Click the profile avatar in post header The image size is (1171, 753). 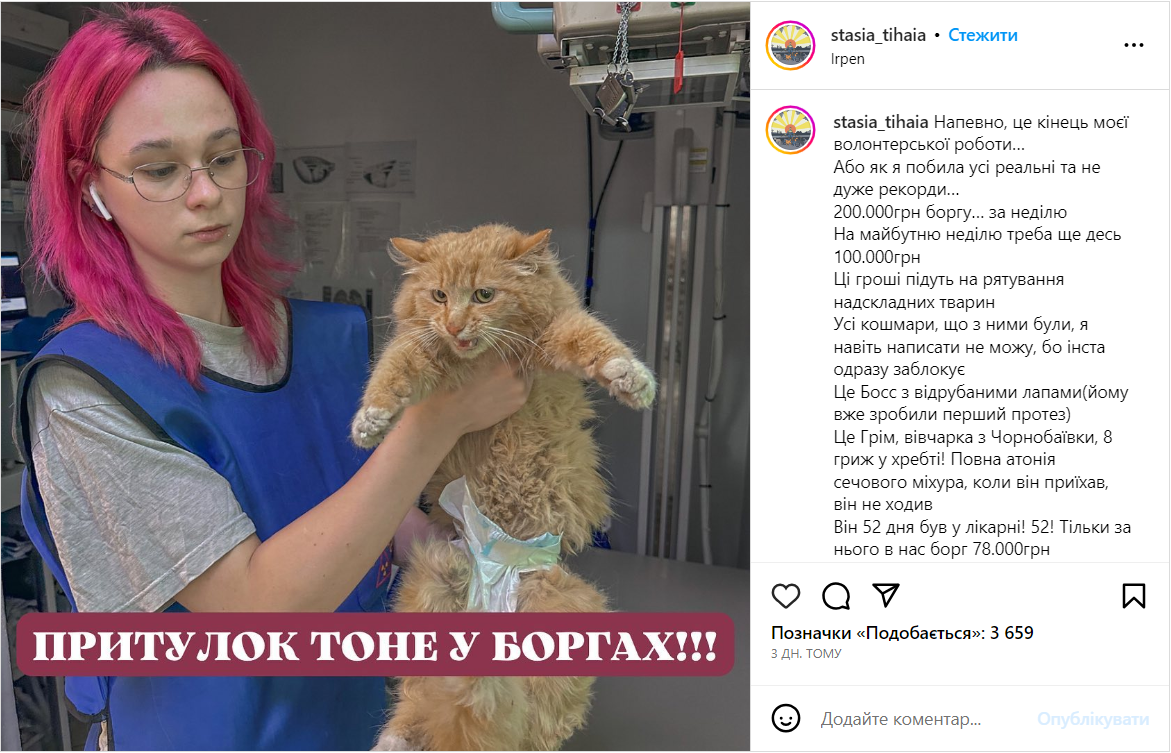790,46
